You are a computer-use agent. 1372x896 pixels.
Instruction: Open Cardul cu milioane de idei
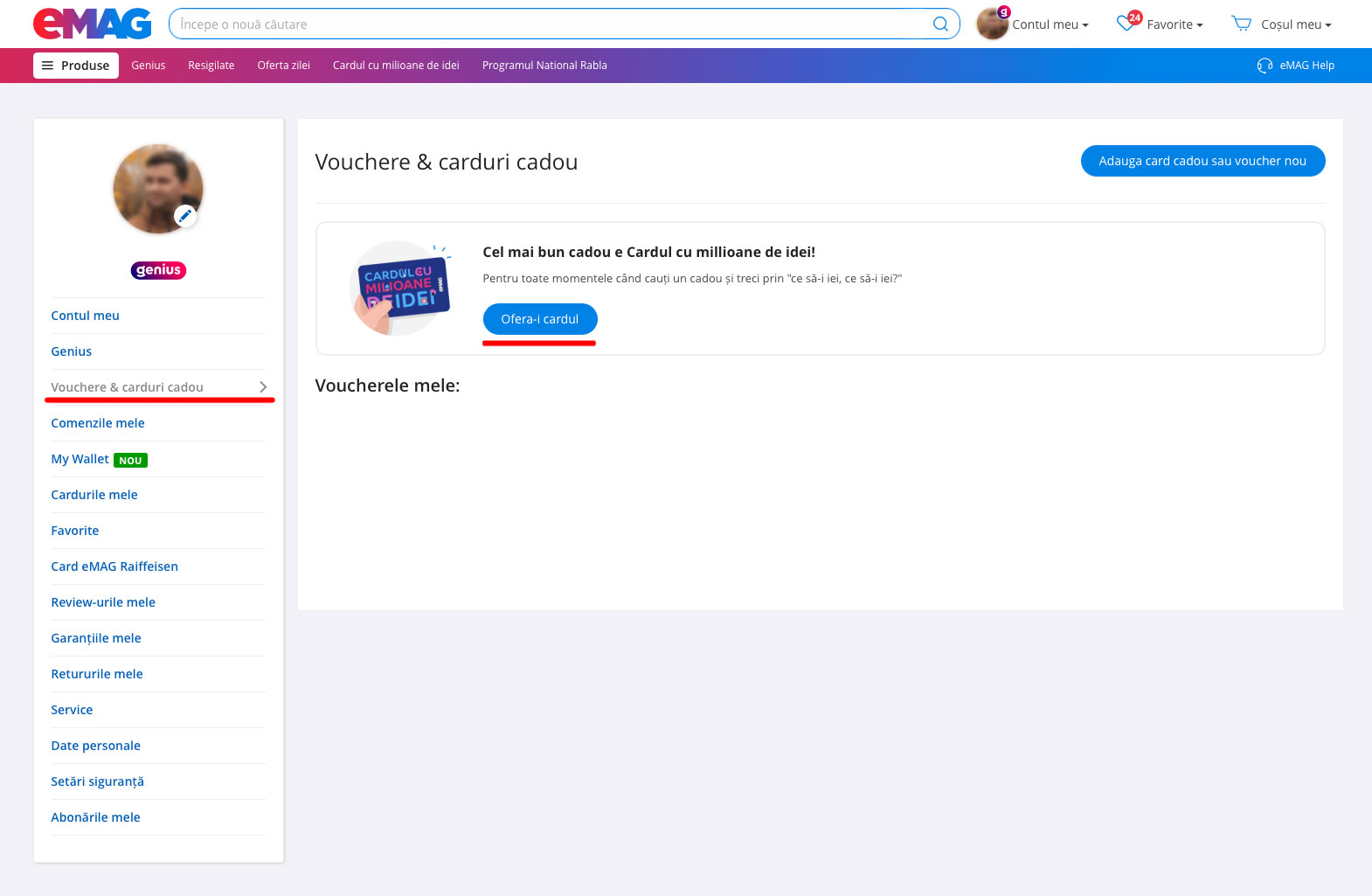pyautogui.click(x=396, y=66)
